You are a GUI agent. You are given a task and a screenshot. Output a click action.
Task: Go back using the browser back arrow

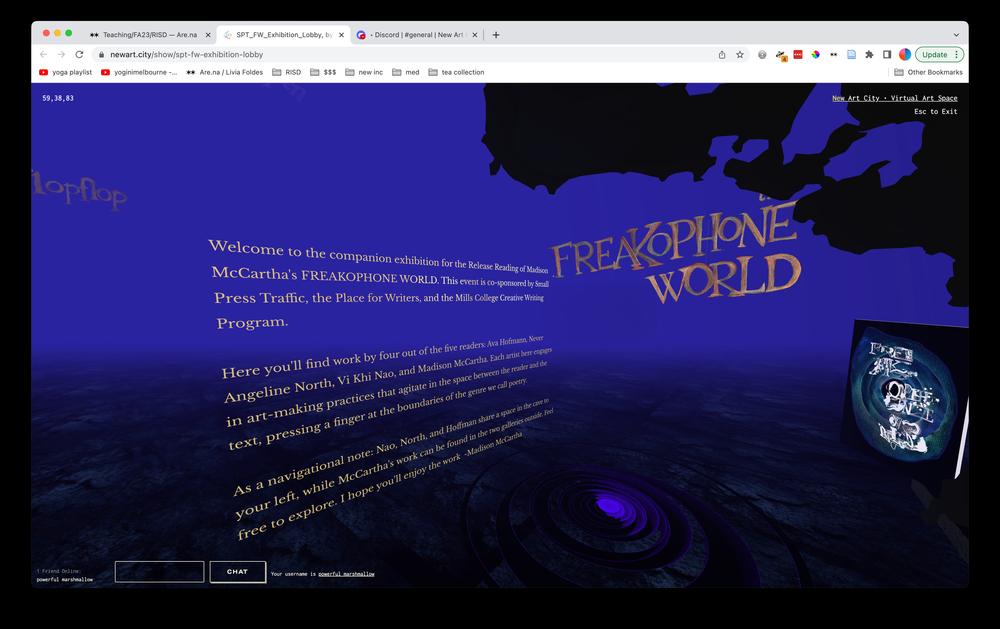[43, 55]
